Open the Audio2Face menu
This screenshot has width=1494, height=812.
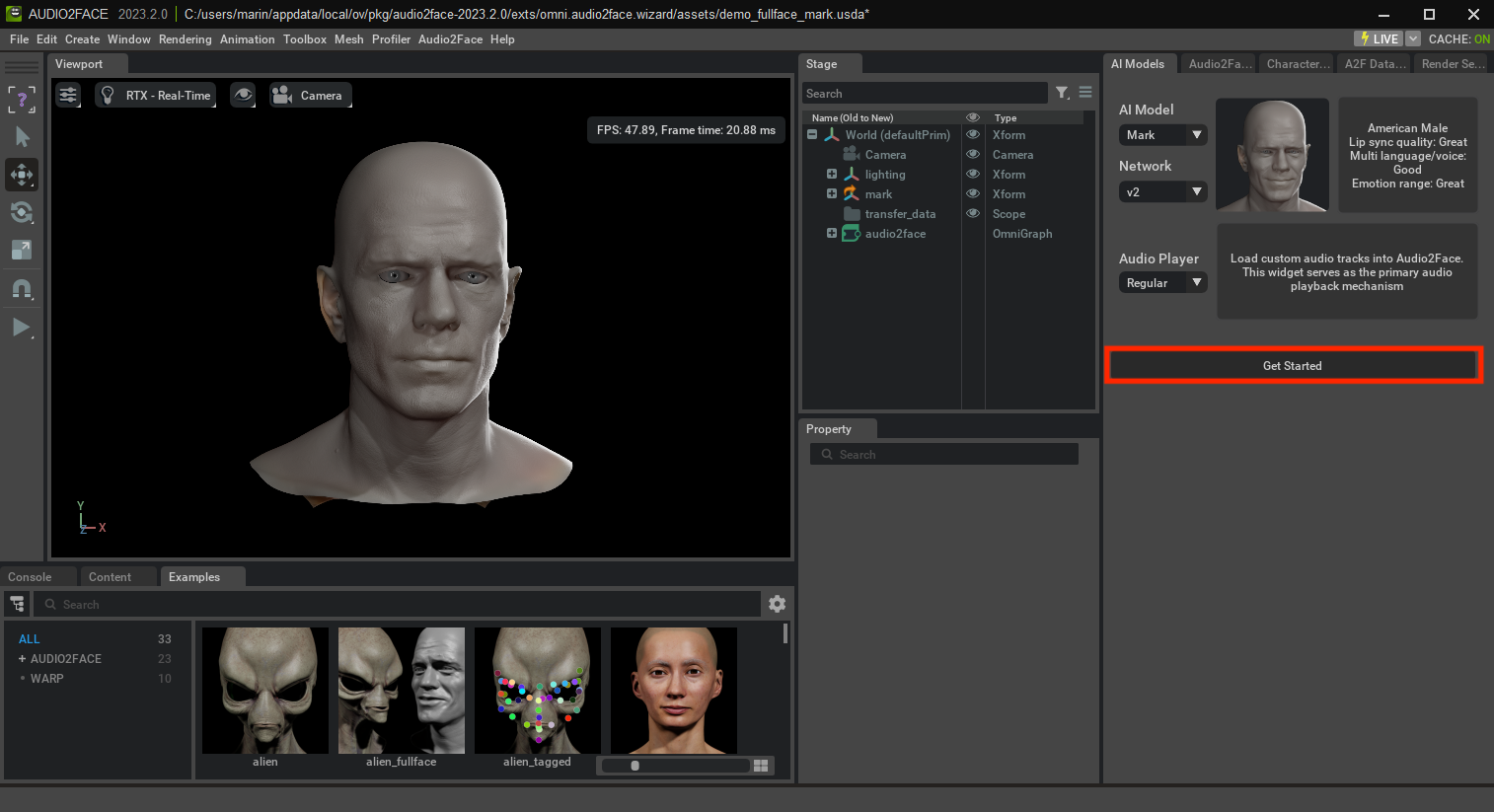click(x=450, y=39)
